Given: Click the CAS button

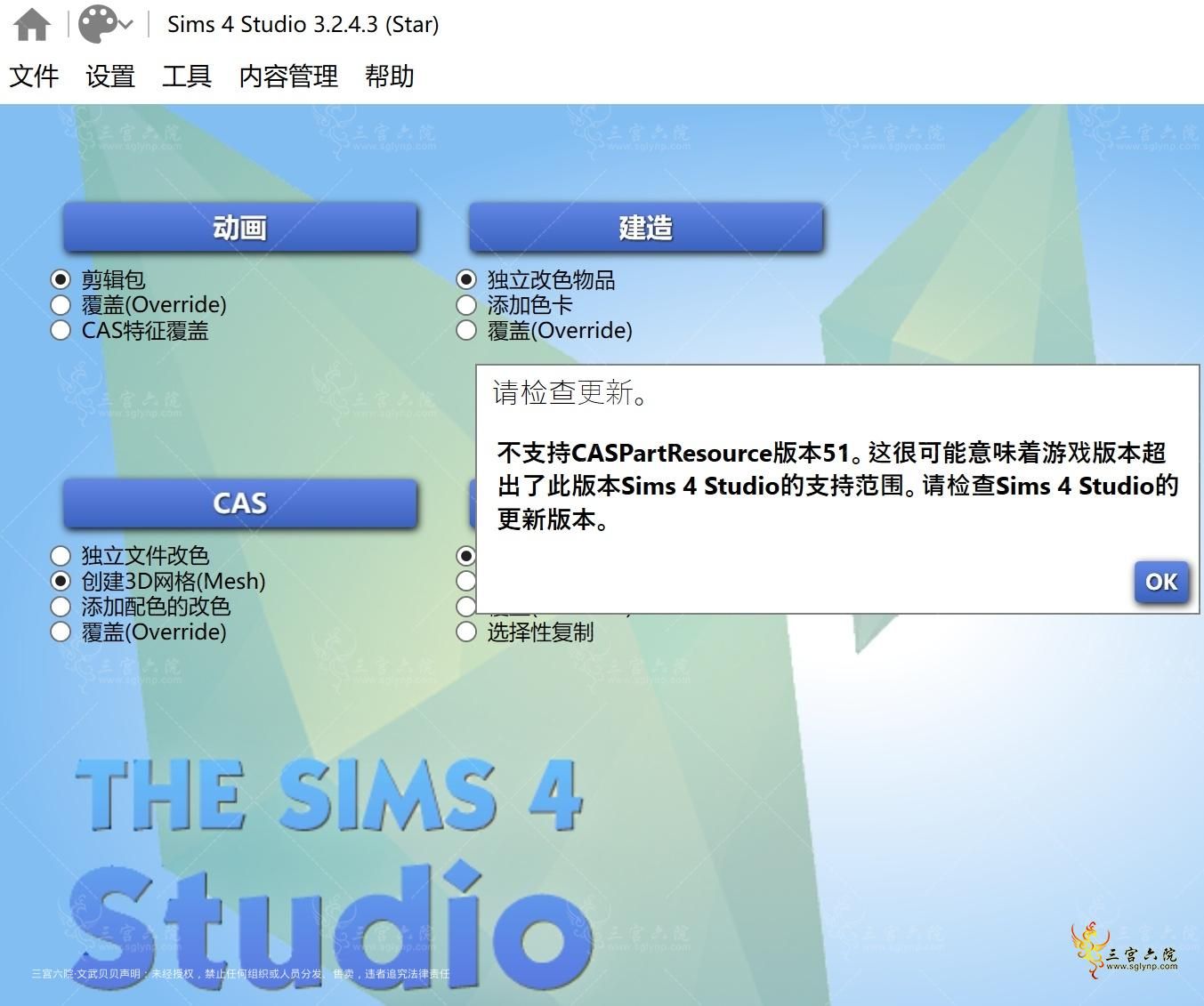Looking at the screenshot, I should coord(239,503).
